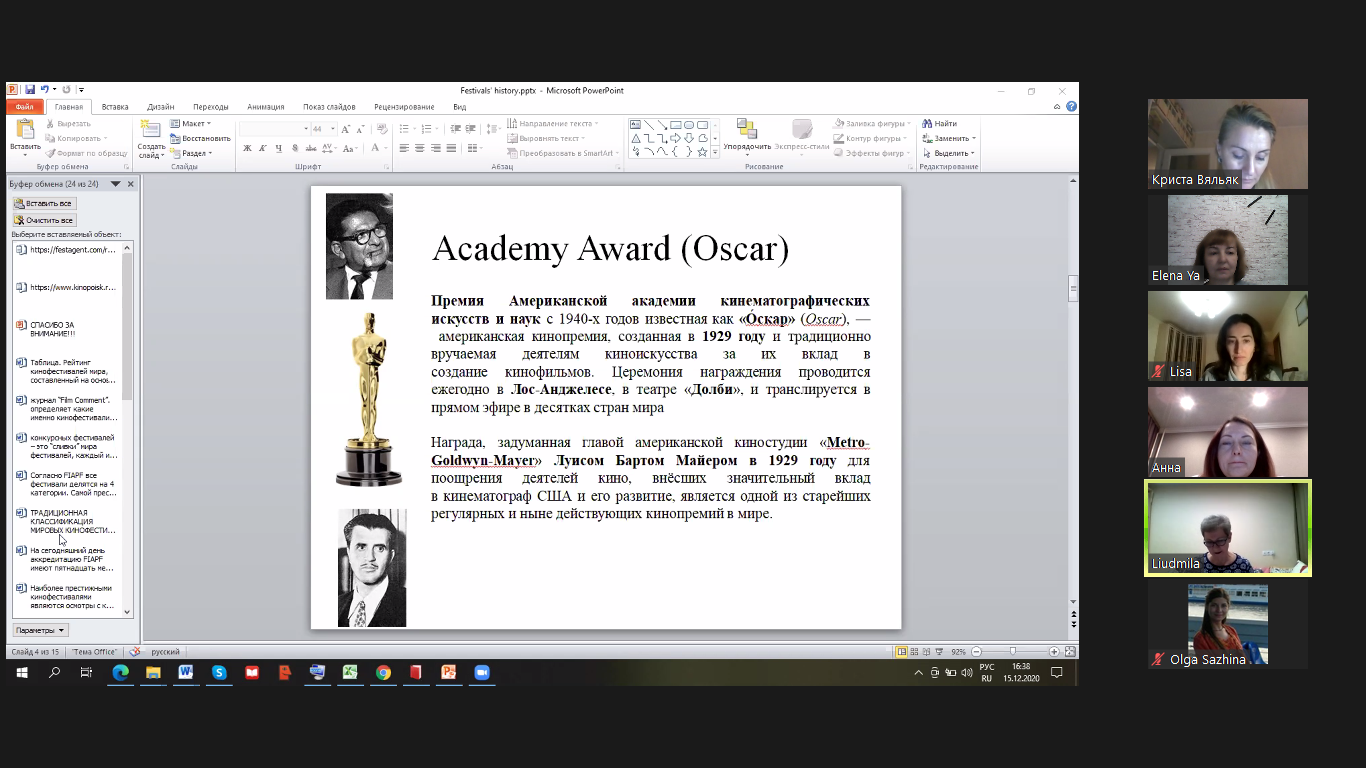Collapse the ribbon with the caret icon

point(1058,106)
